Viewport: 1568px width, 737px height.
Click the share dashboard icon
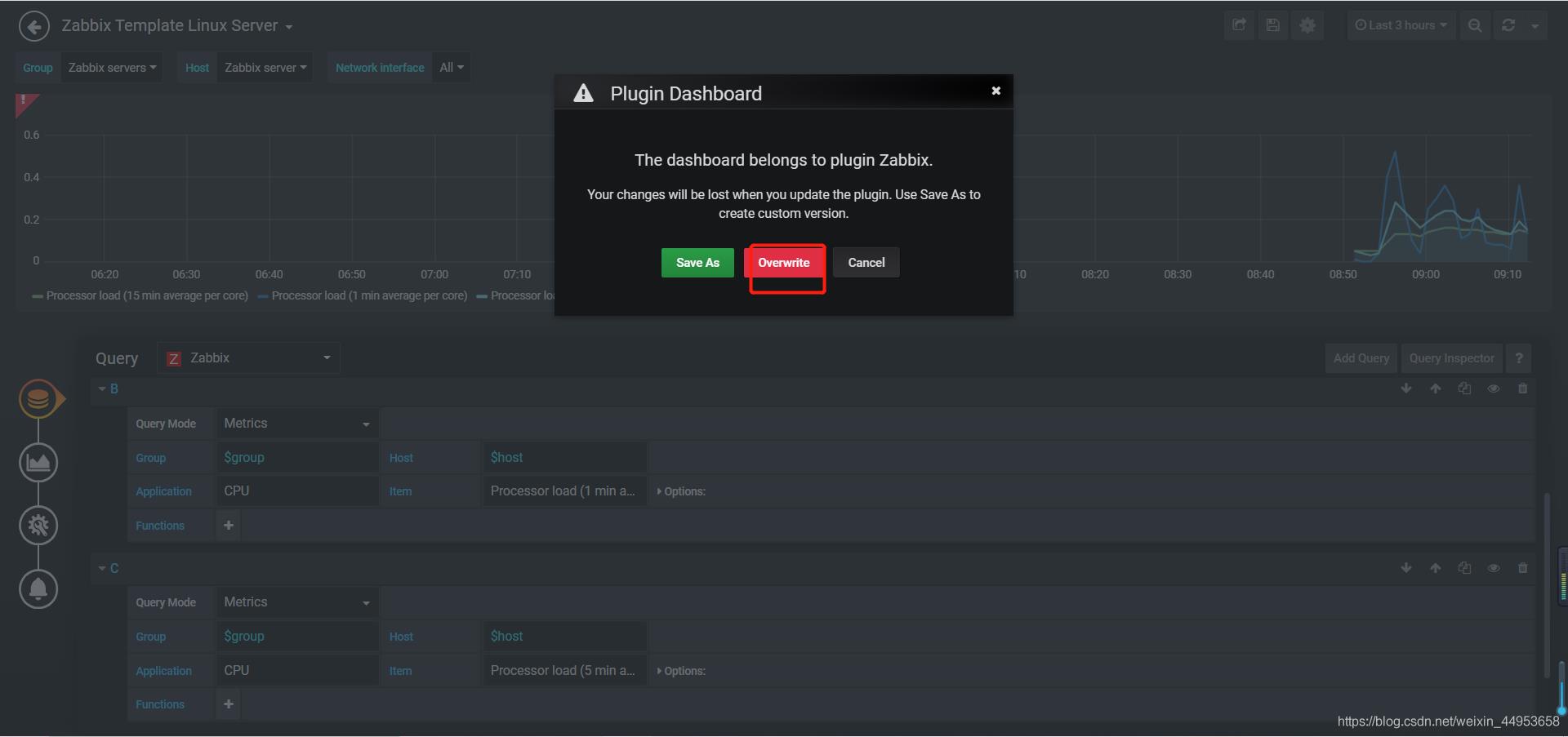tap(1239, 25)
